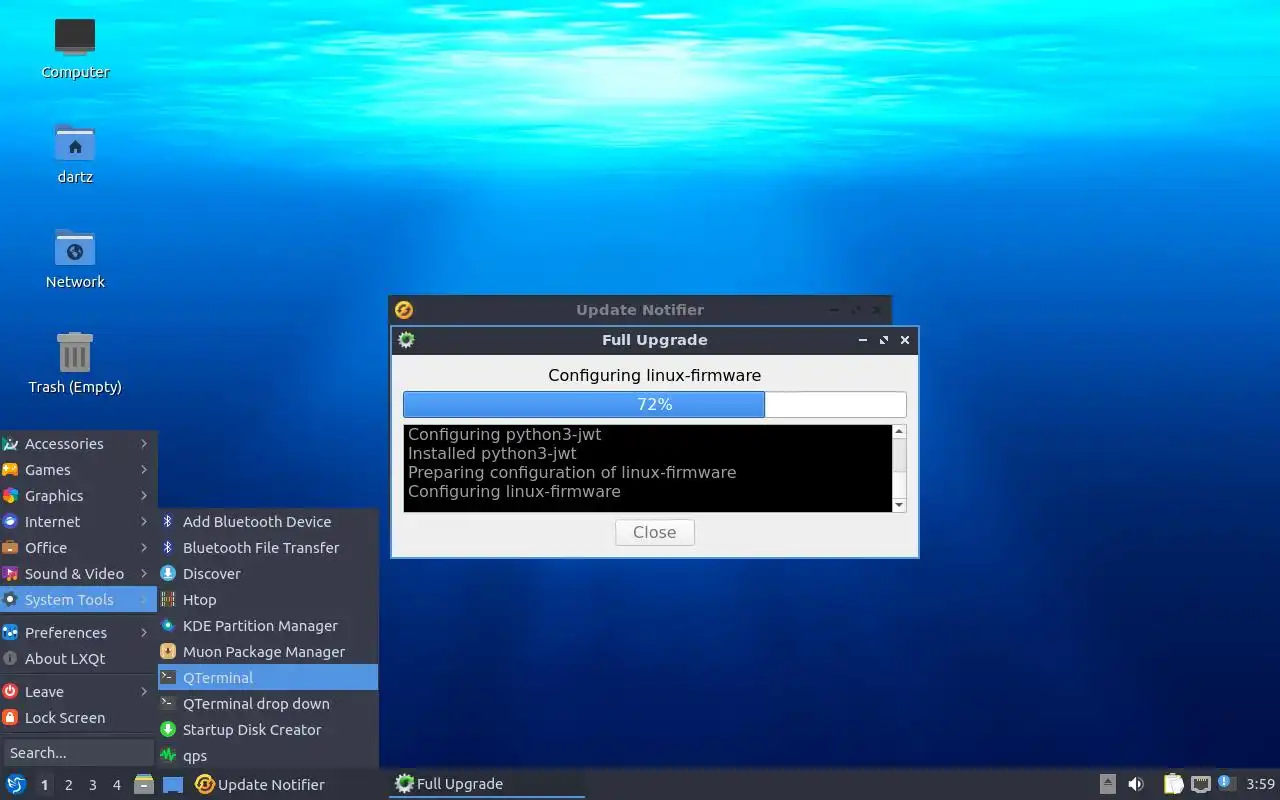Click the Close button in Full Upgrade
The width and height of the screenshot is (1280, 800).
coord(654,532)
